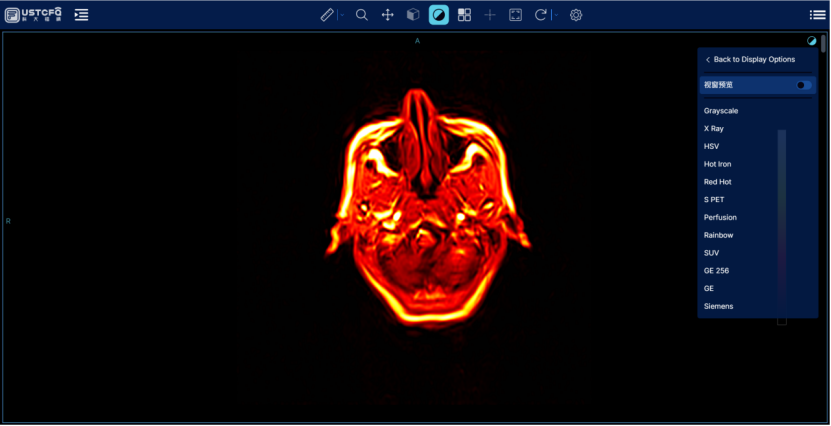
Task: Choose the SUV colormap
Action: 711,253
